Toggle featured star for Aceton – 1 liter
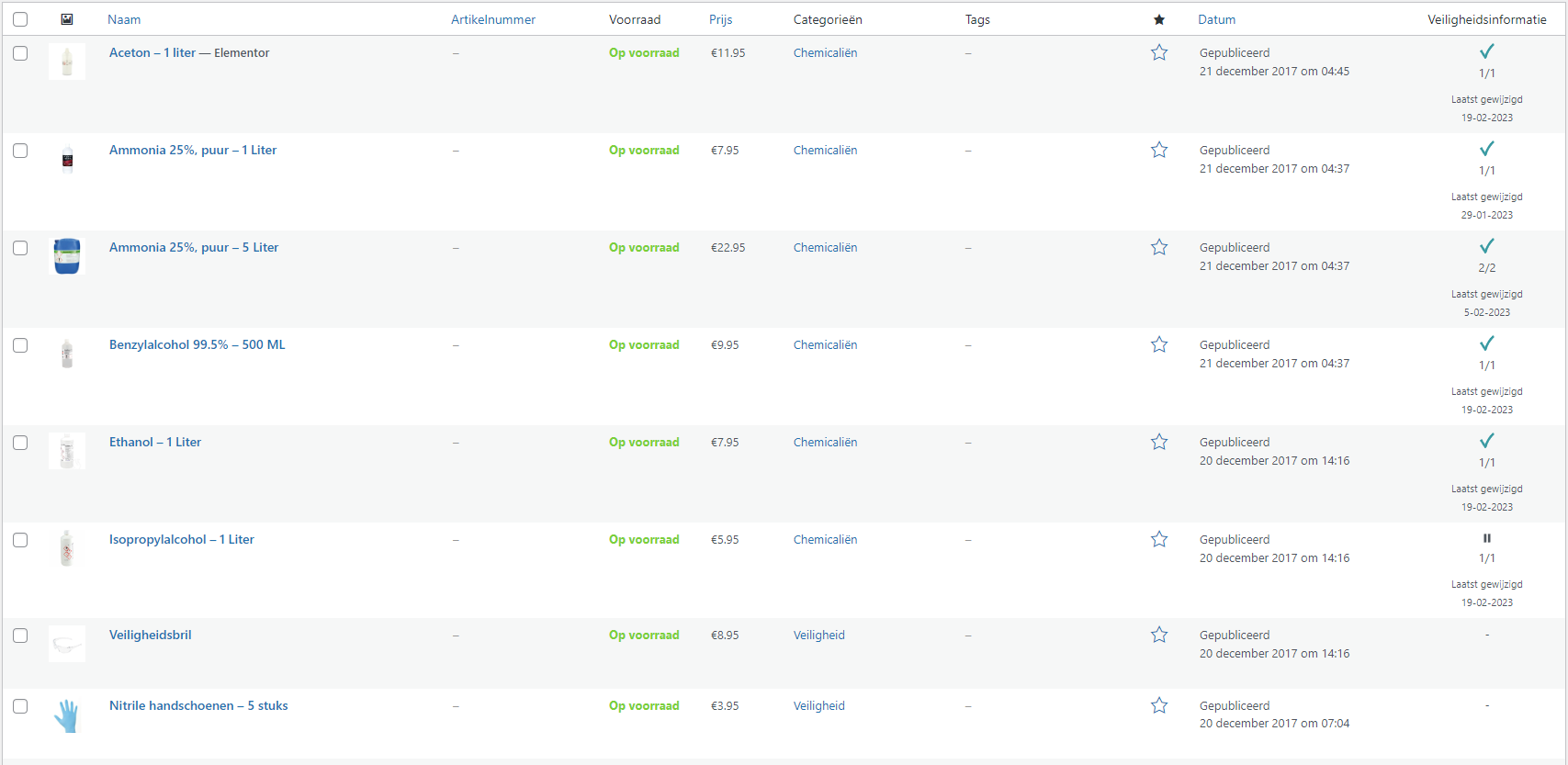 1159,52
